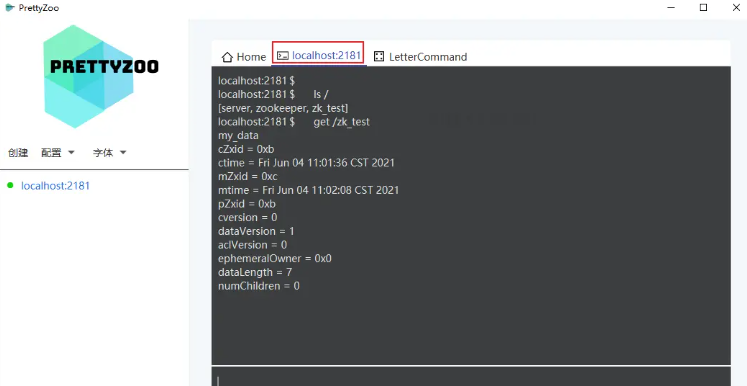The height and width of the screenshot is (386, 747).
Task: Click the LetterCommand tab icon
Action: coord(379,57)
